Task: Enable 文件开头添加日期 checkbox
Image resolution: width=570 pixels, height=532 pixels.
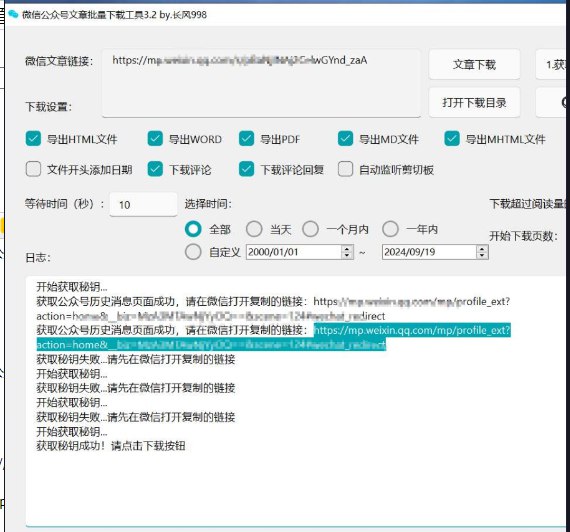Action: [x=33, y=169]
